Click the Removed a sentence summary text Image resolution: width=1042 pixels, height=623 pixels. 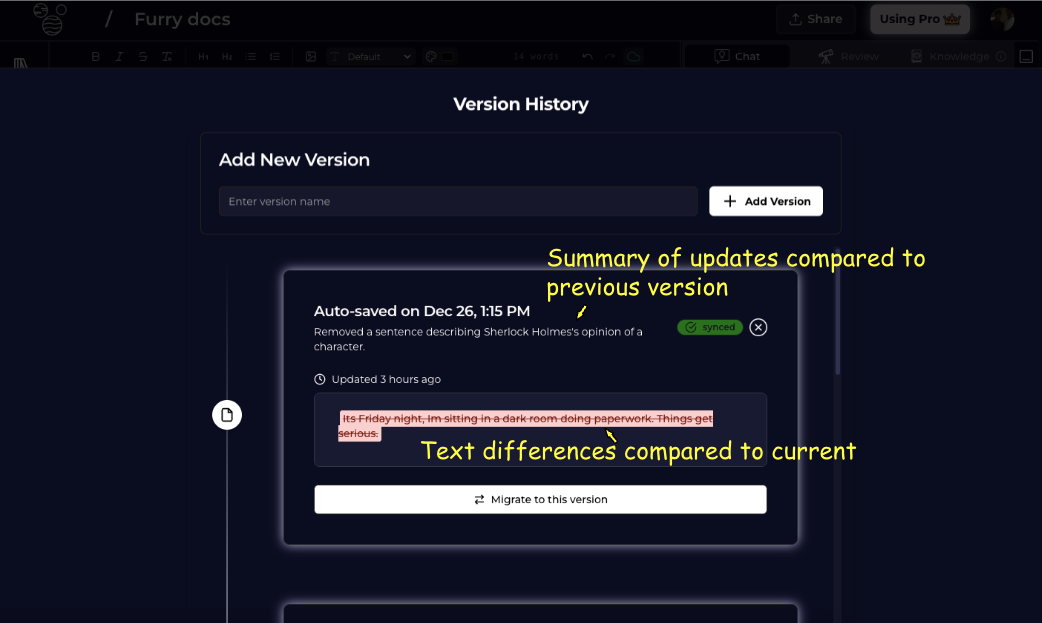[x=478, y=339]
